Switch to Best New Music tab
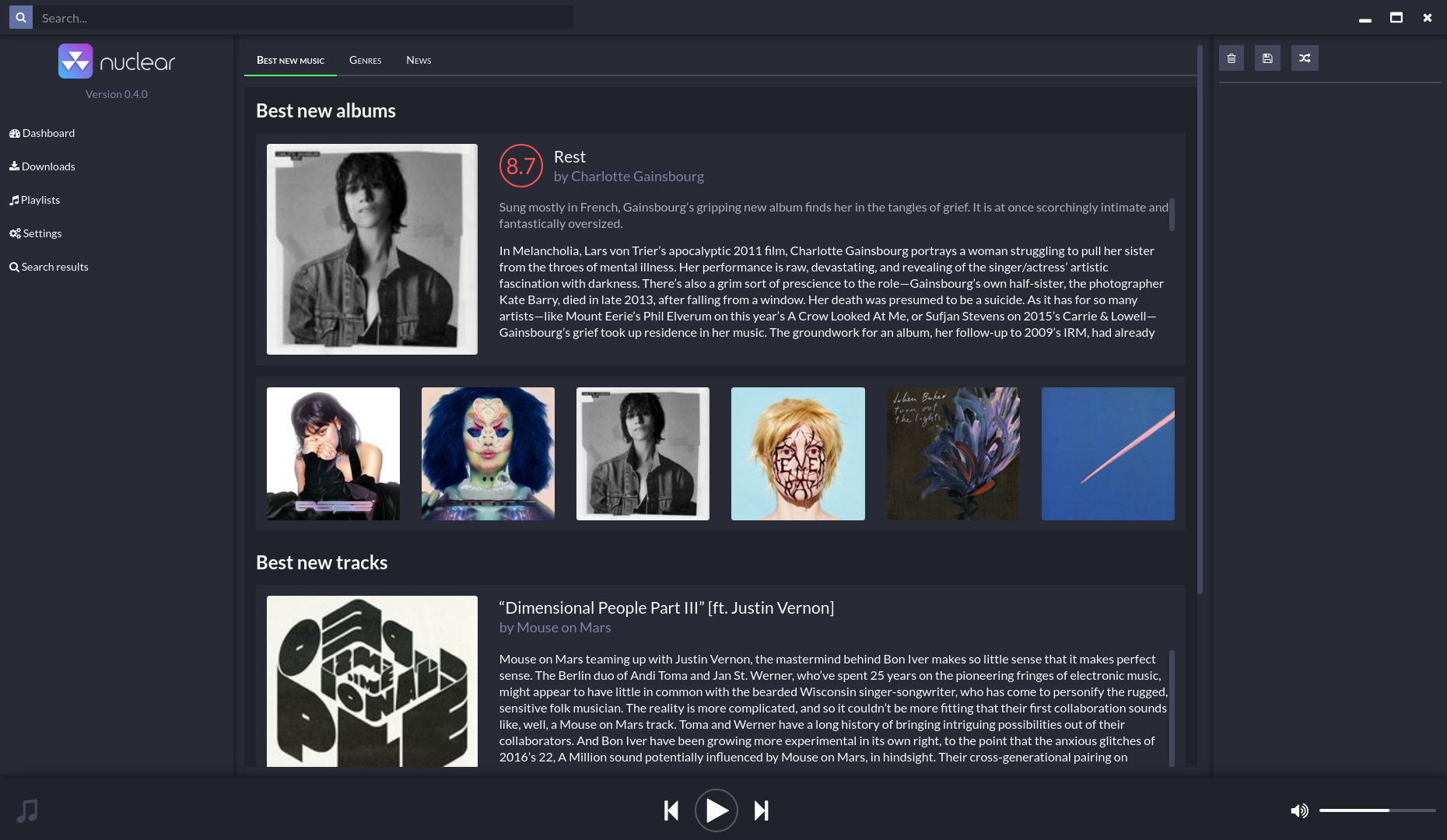The width and height of the screenshot is (1447, 840). coord(290,60)
